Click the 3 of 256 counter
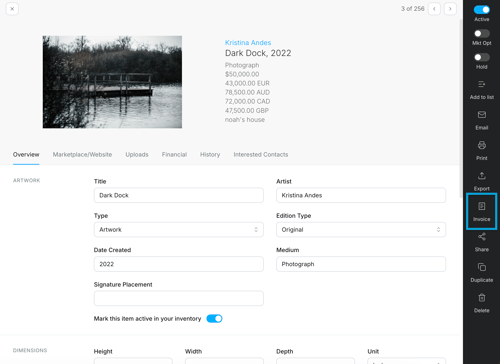 (x=413, y=9)
